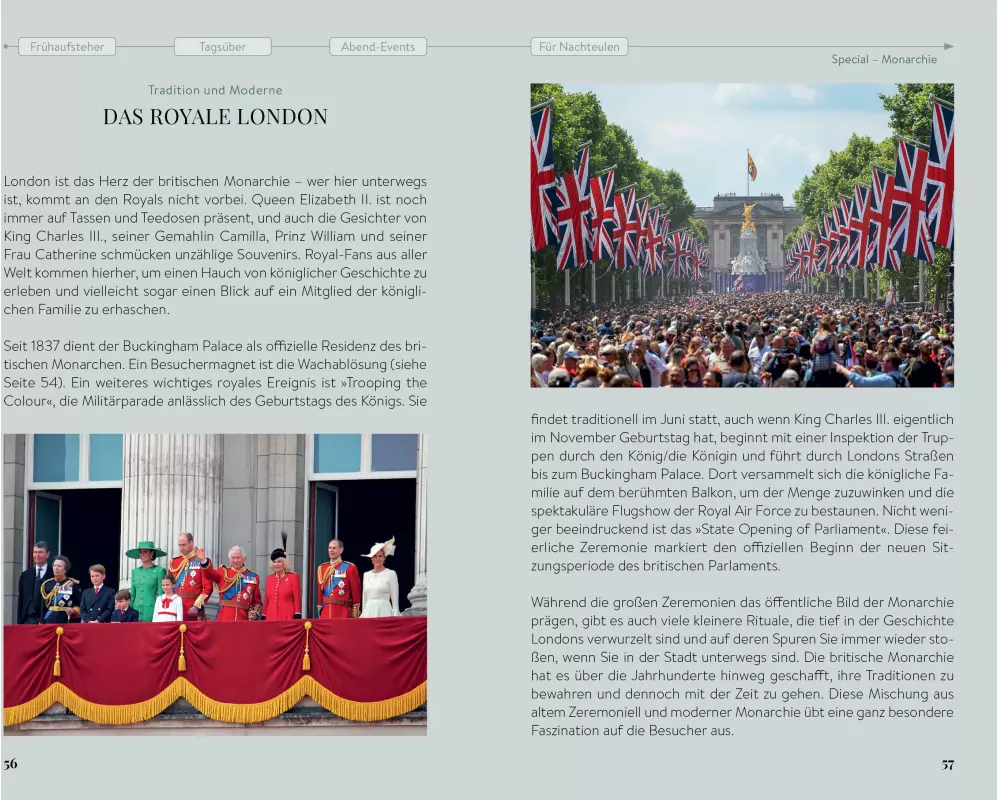Open the Frühaufsteher tab
Viewport: 1000px width, 800px height.
(x=67, y=46)
